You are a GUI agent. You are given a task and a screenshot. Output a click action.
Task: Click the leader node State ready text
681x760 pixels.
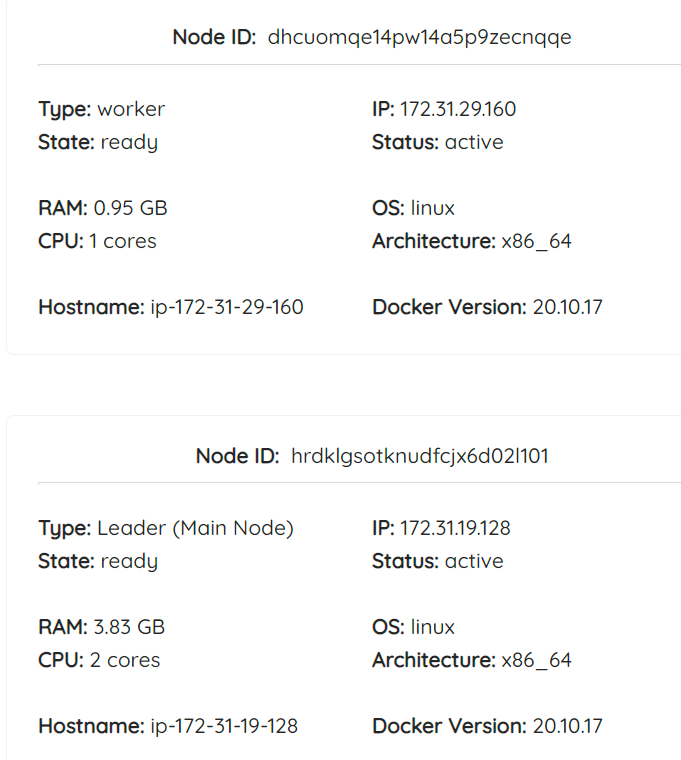click(129, 562)
